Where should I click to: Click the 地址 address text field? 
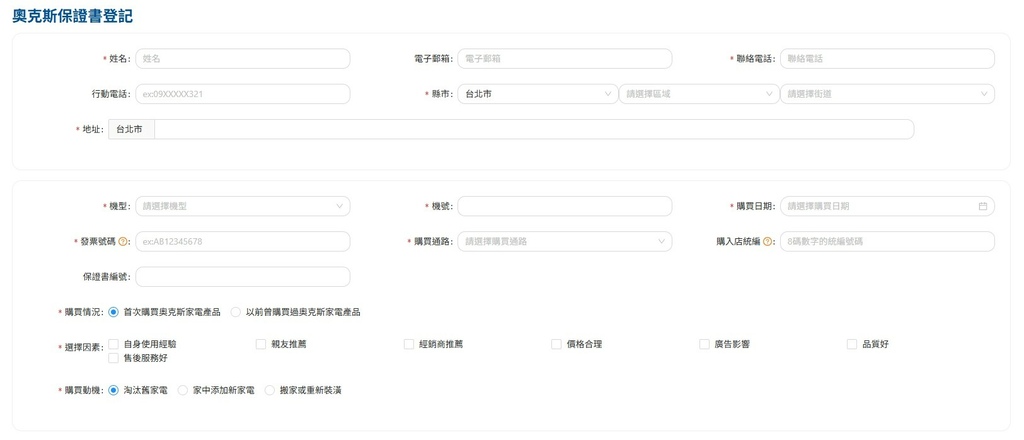(534, 129)
